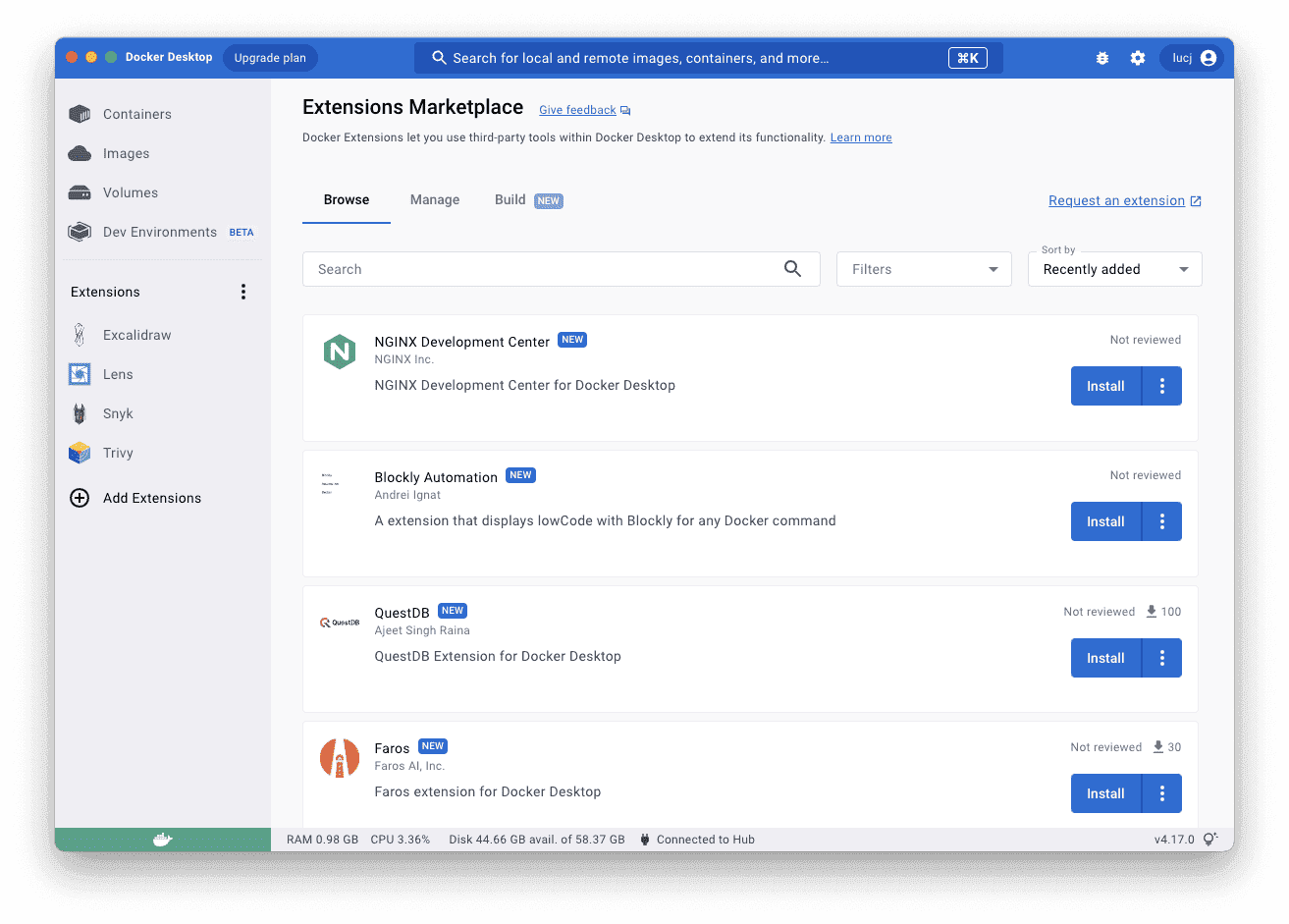The height and width of the screenshot is (924, 1289).
Task: Click the QuestDB logo thumbnail
Action: (x=340, y=623)
